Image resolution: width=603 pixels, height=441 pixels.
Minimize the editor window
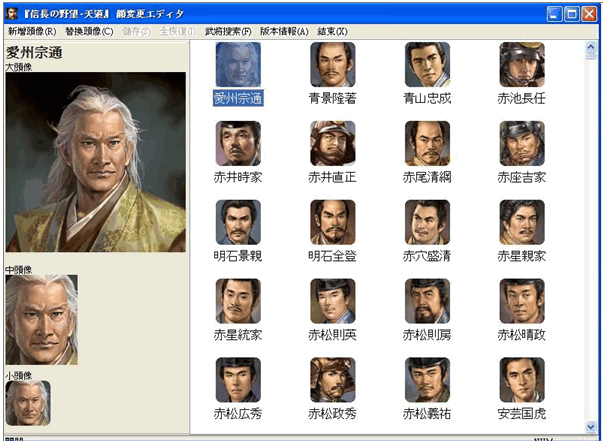[x=554, y=14]
